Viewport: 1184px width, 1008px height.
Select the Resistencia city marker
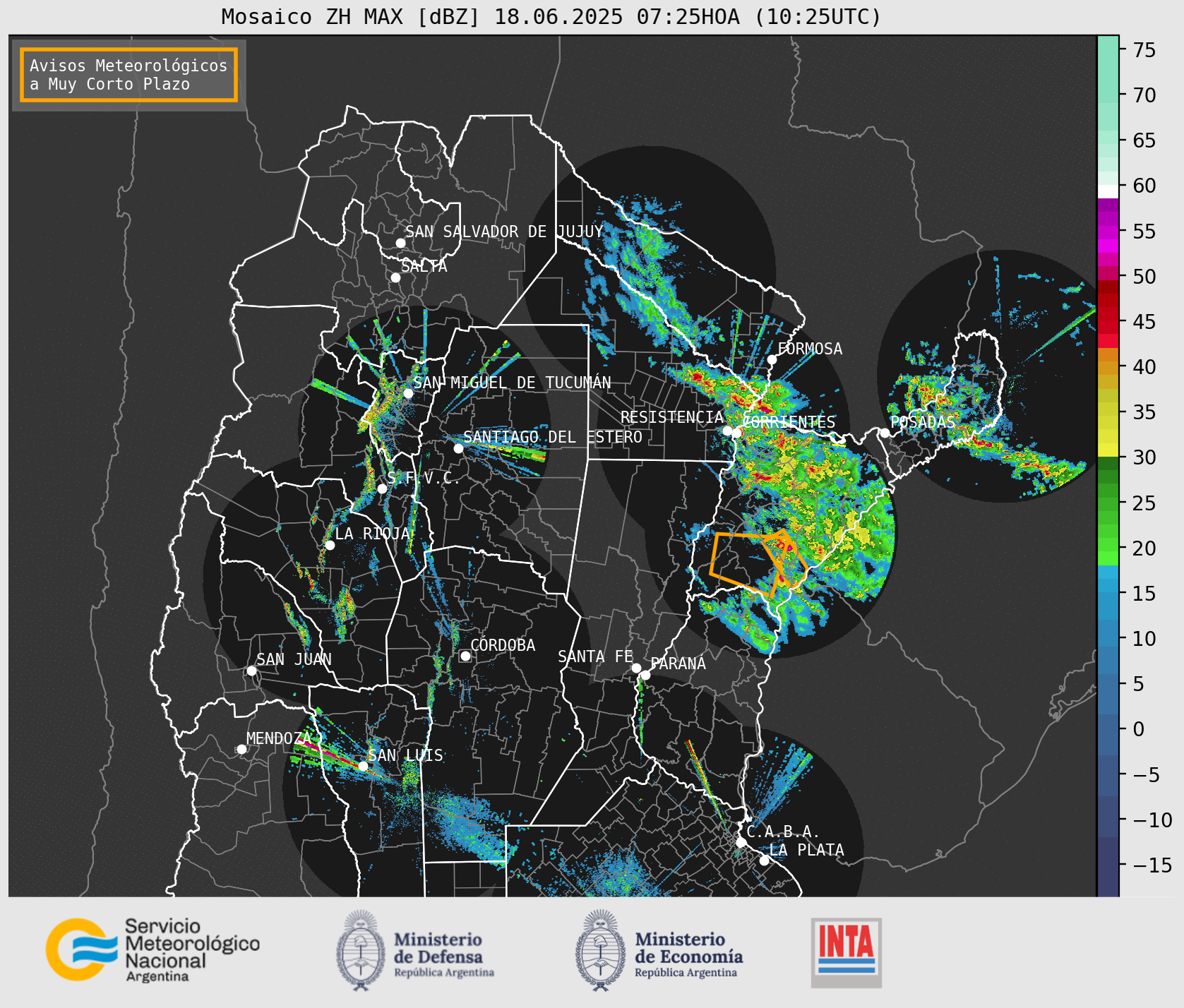click(x=727, y=431)
